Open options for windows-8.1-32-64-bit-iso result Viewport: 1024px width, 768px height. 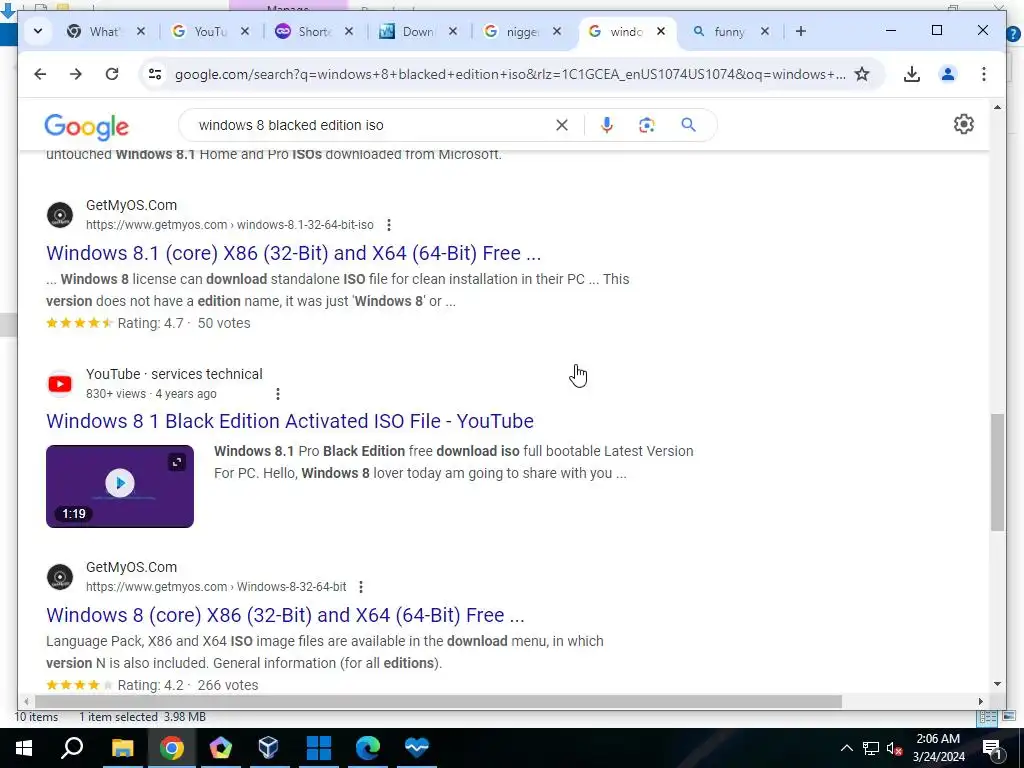[389, 225]
